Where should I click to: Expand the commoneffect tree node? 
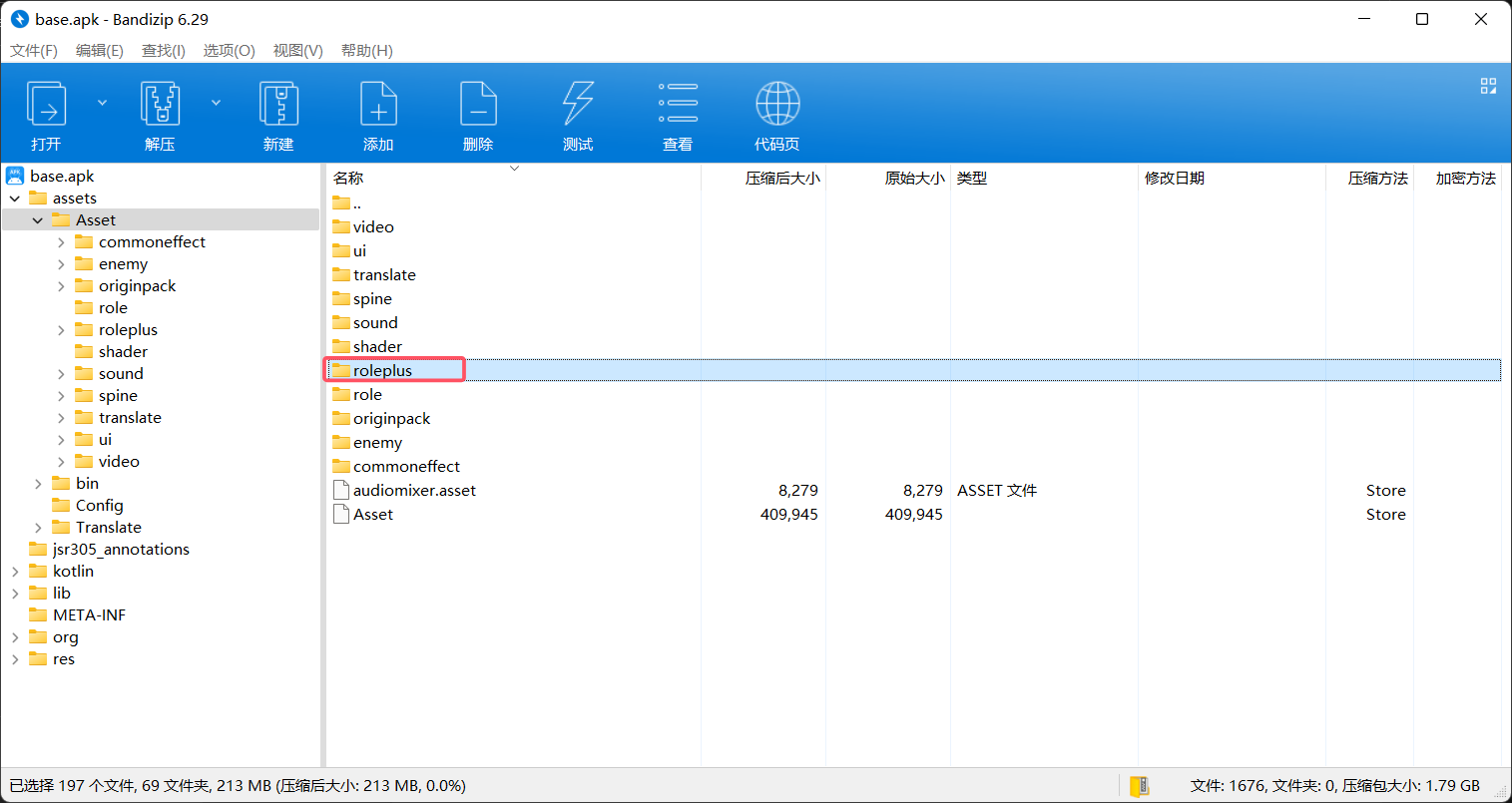click(61, 242)
